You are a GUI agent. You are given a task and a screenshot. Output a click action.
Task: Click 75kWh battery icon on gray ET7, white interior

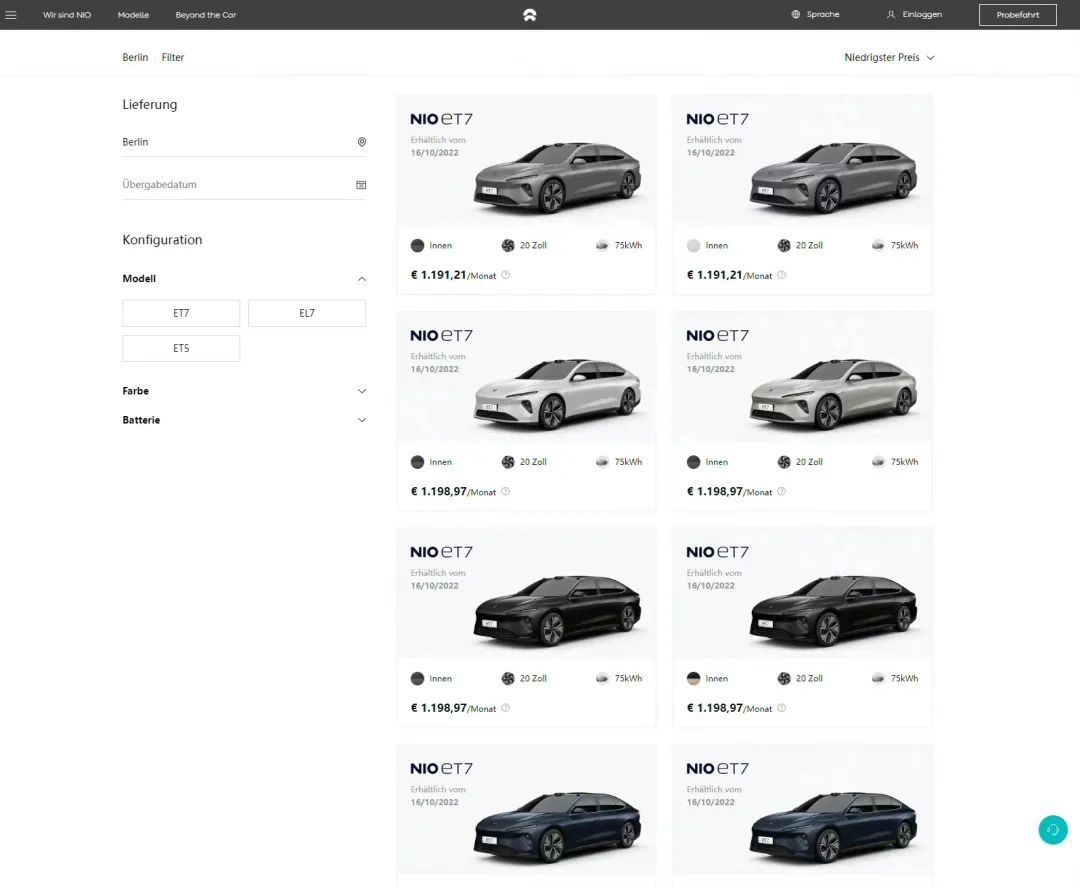[x=878, y=245]
